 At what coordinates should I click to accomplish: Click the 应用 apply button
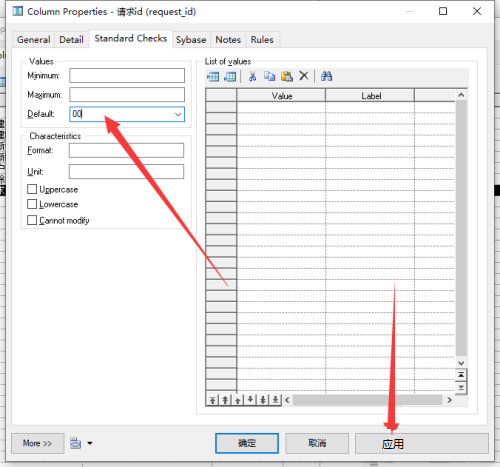pos(422,443)
